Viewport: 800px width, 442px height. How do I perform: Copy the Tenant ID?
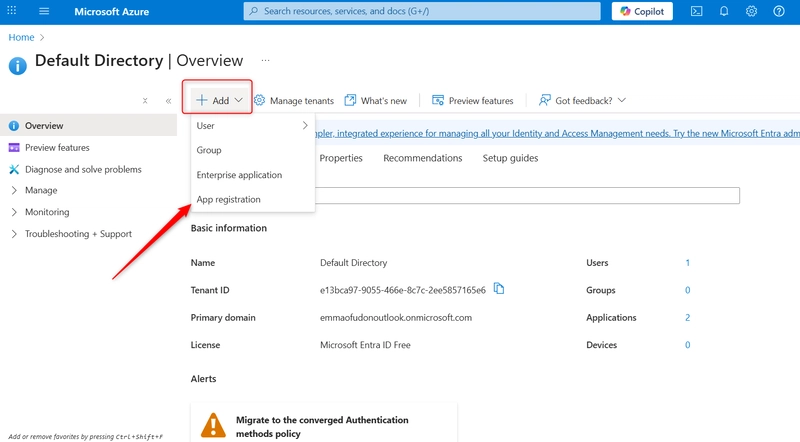[x=499, y=289]
